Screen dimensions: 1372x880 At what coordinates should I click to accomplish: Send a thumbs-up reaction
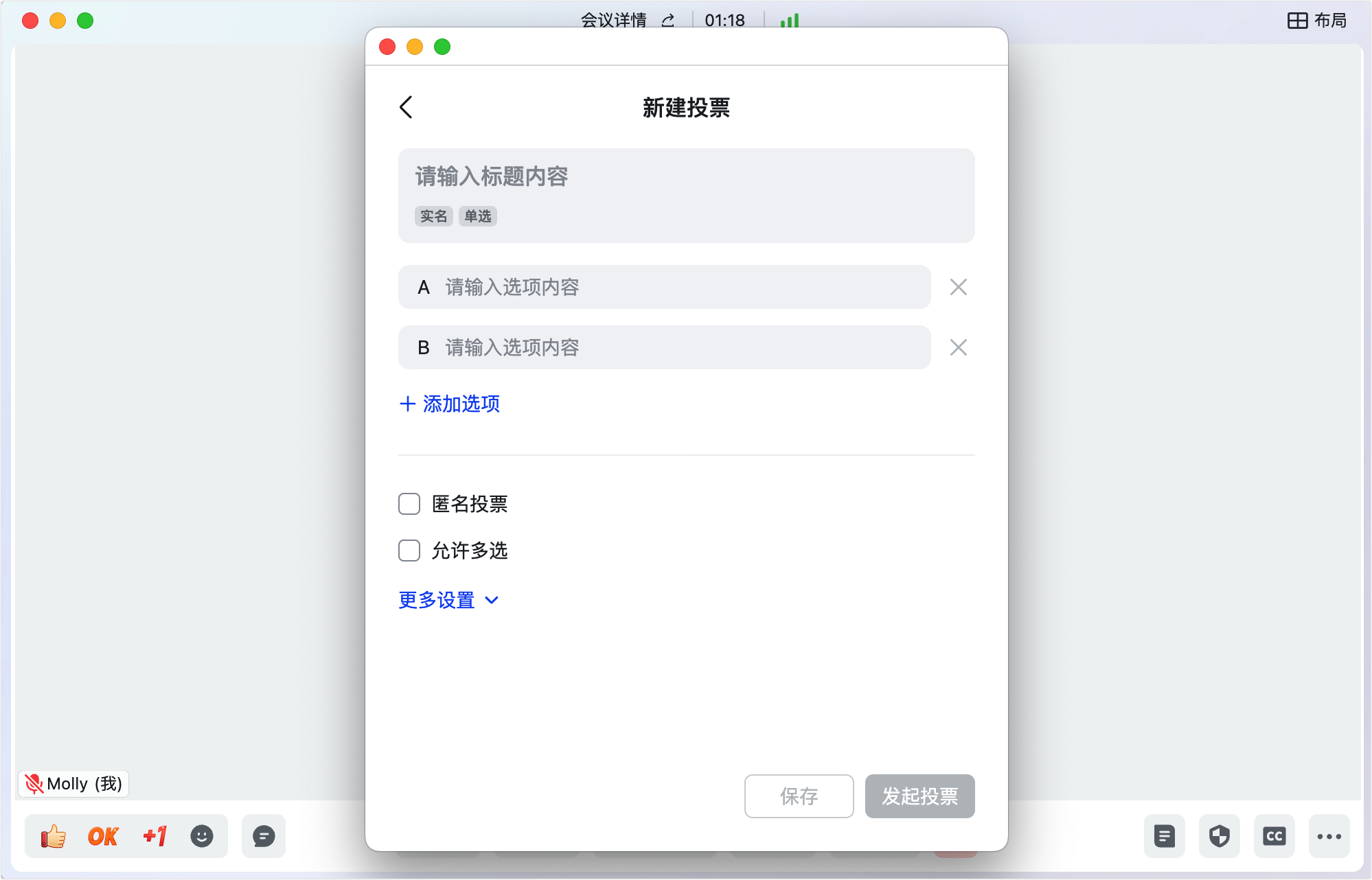[x=52, y=836]
